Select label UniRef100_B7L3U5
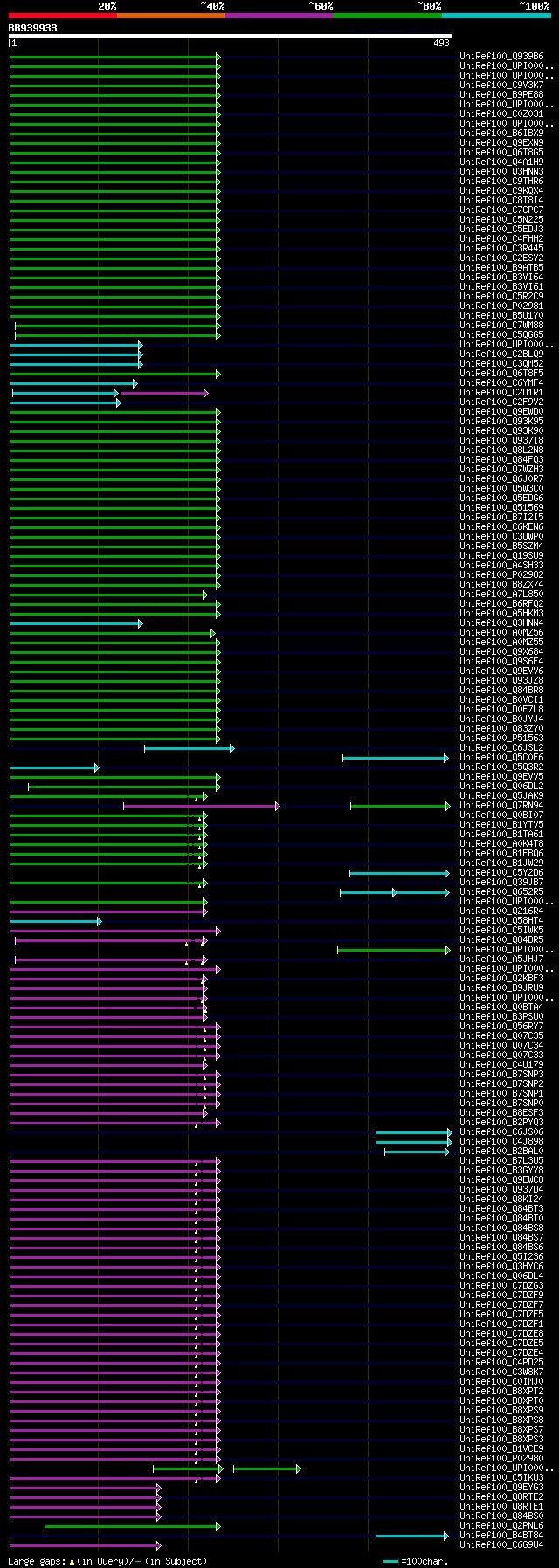This screenshot has width=559, height=1568. coord(501,1161)
